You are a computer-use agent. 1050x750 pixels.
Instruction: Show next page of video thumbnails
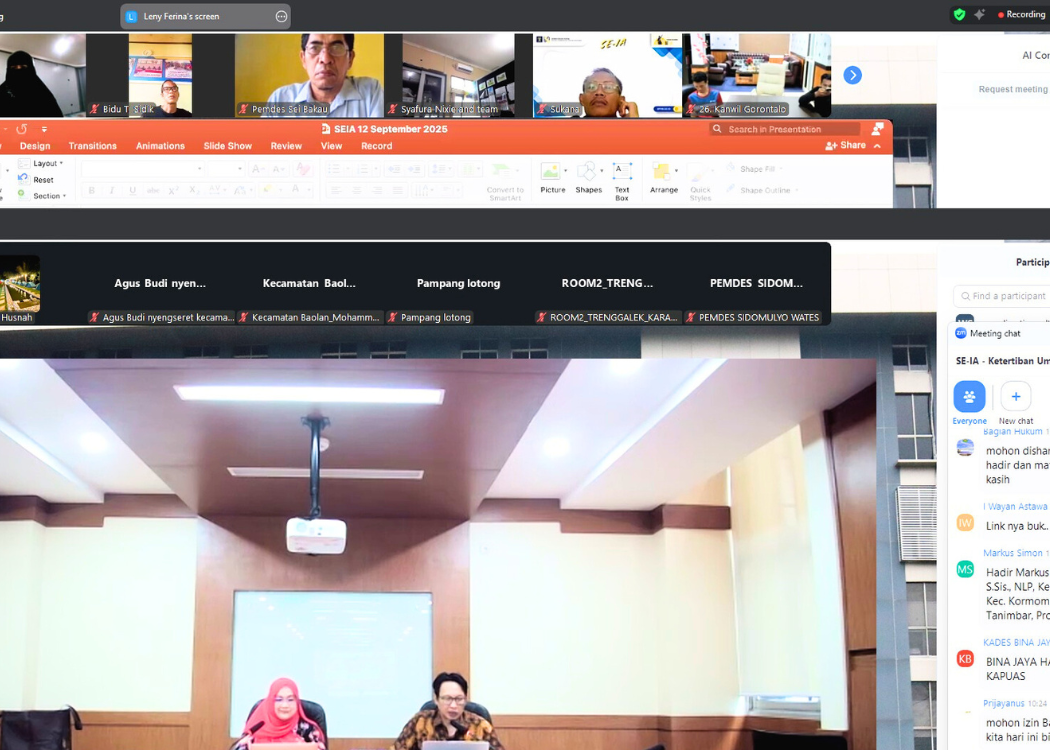(852, 75)
